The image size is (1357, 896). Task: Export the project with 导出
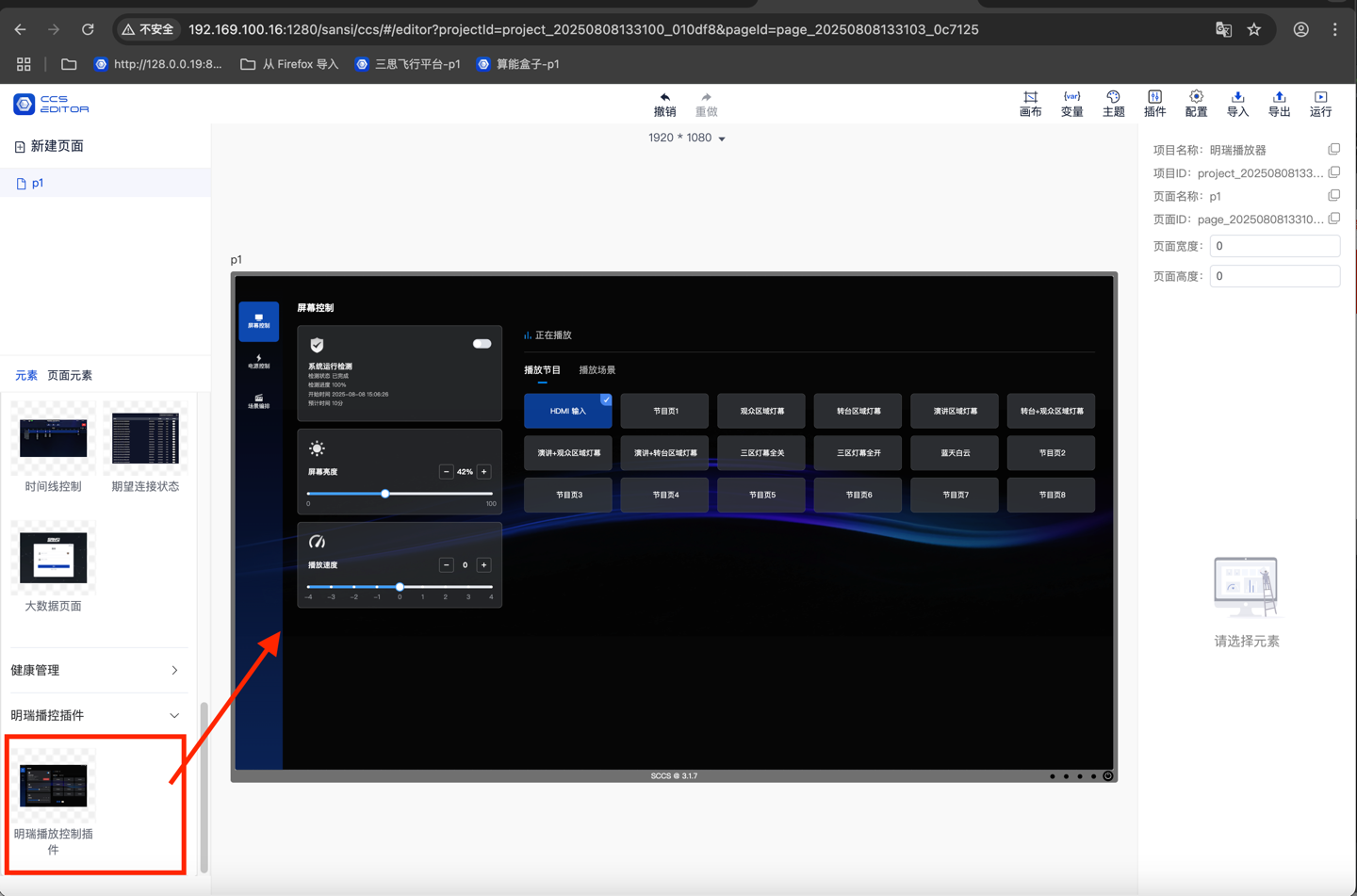pos(1279,104)
